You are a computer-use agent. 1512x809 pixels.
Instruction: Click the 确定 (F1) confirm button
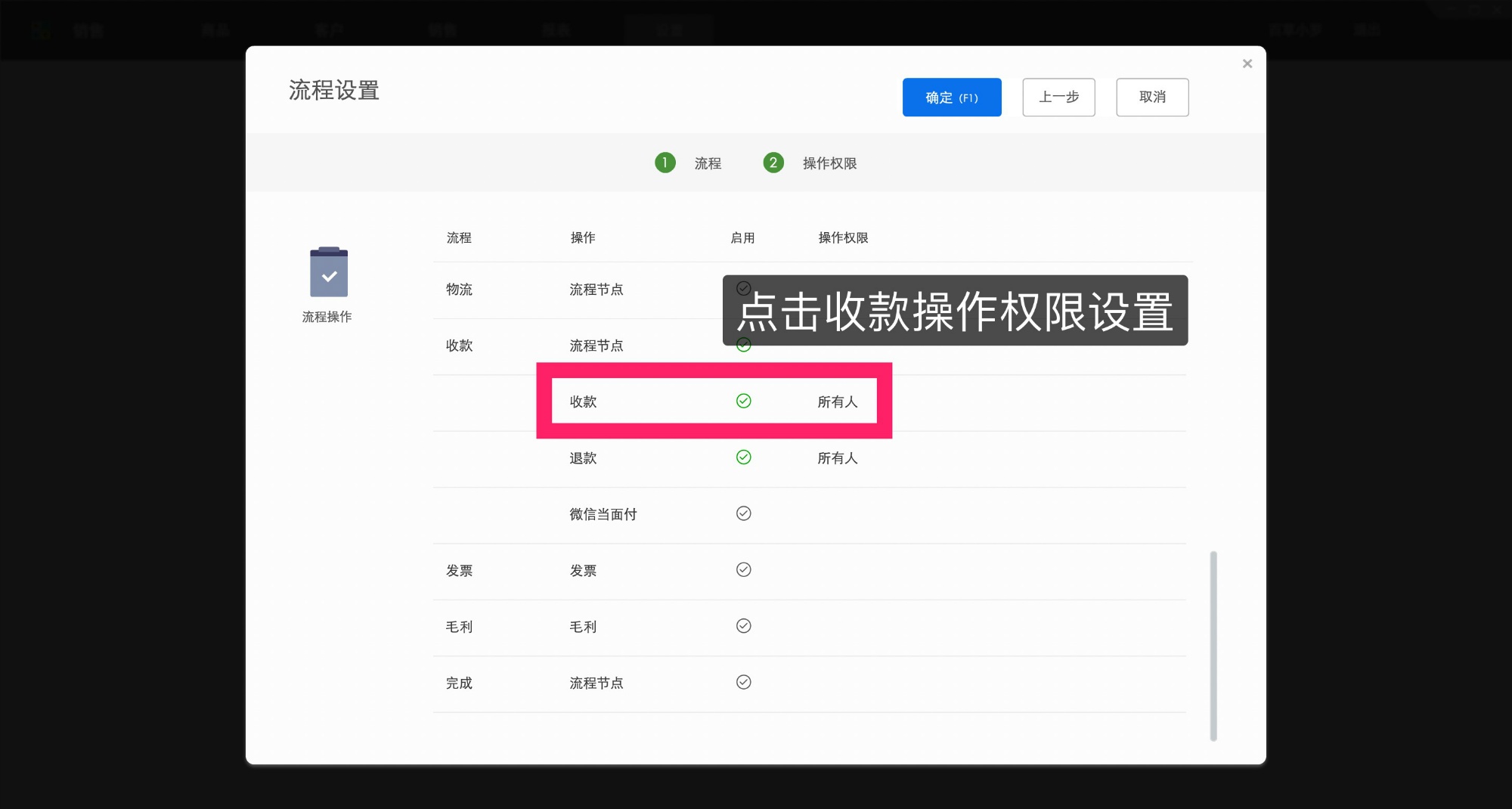pos(952,97)
